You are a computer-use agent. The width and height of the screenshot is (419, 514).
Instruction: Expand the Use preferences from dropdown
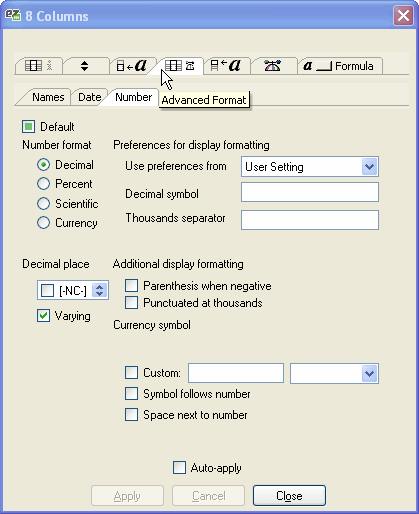(x=369, y=167)
